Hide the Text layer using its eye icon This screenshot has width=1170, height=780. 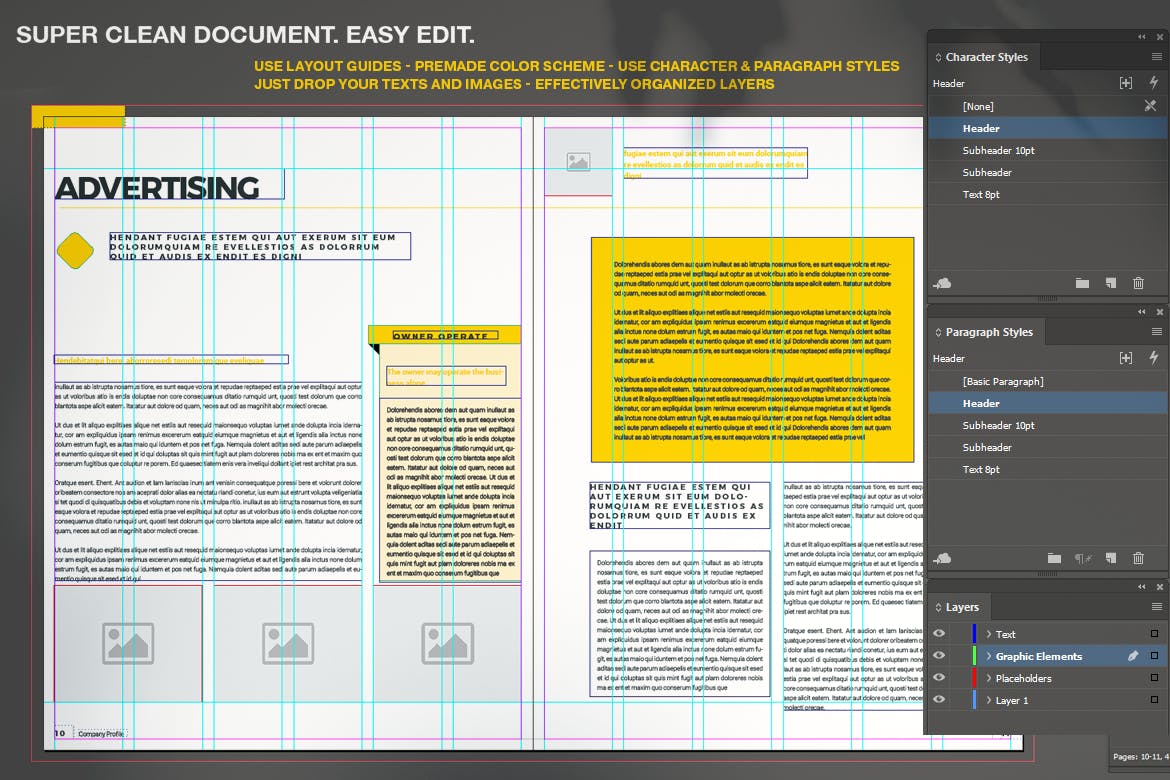click(x=939, y=634)
